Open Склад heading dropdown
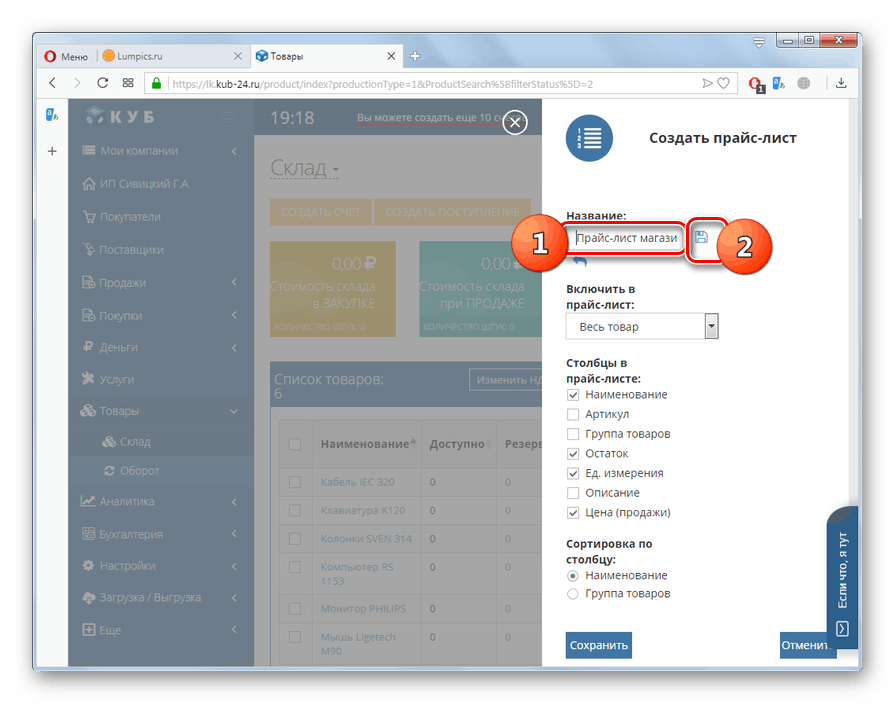Image resolution: width=895 pixels, height=704 pixels. [304, 168]
